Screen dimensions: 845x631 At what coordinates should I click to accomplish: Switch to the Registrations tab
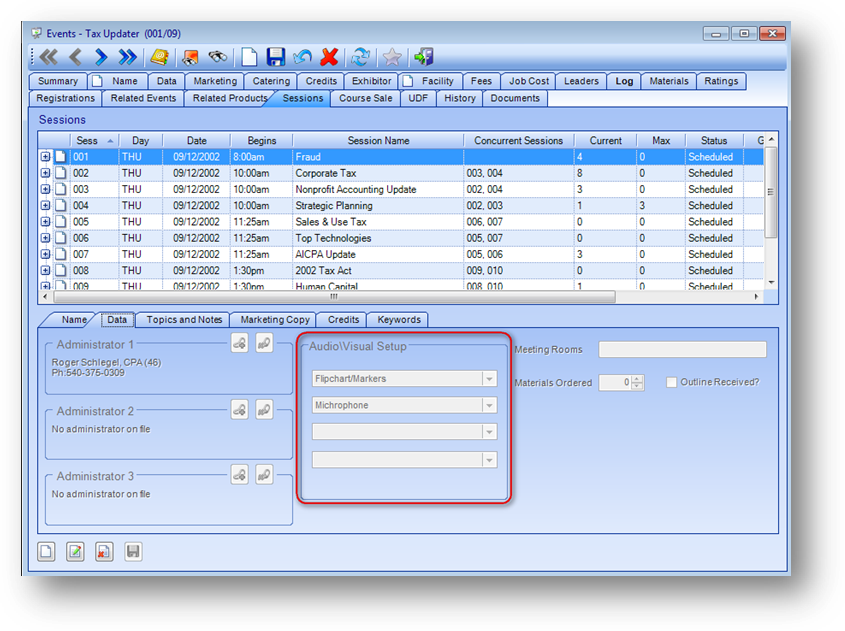pos(65,98)
